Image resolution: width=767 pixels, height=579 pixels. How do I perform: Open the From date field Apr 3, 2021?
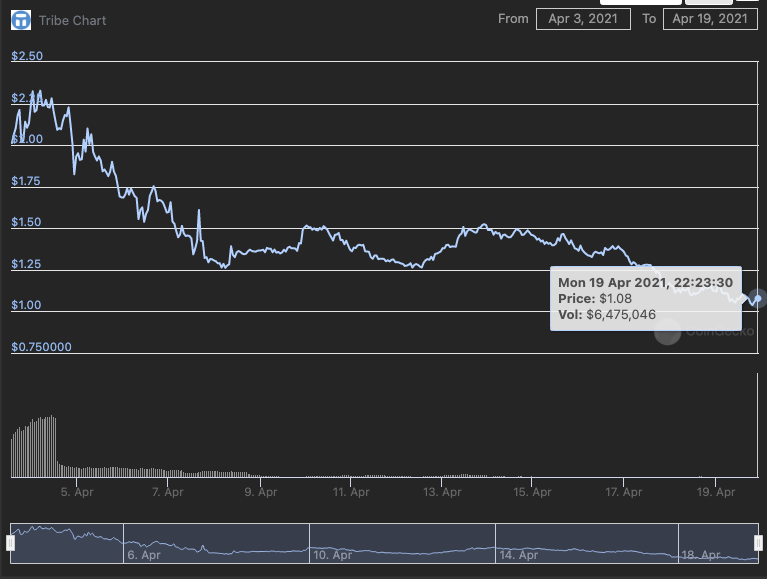[583, 19]
